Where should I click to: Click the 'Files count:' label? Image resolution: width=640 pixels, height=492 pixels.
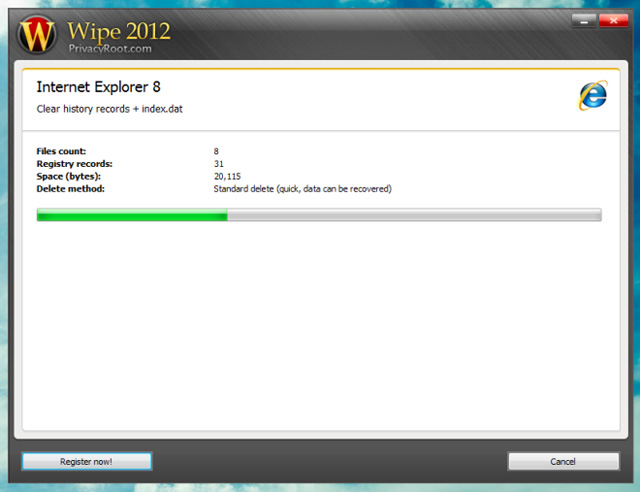pyautogui.click(x=61, y=151)
